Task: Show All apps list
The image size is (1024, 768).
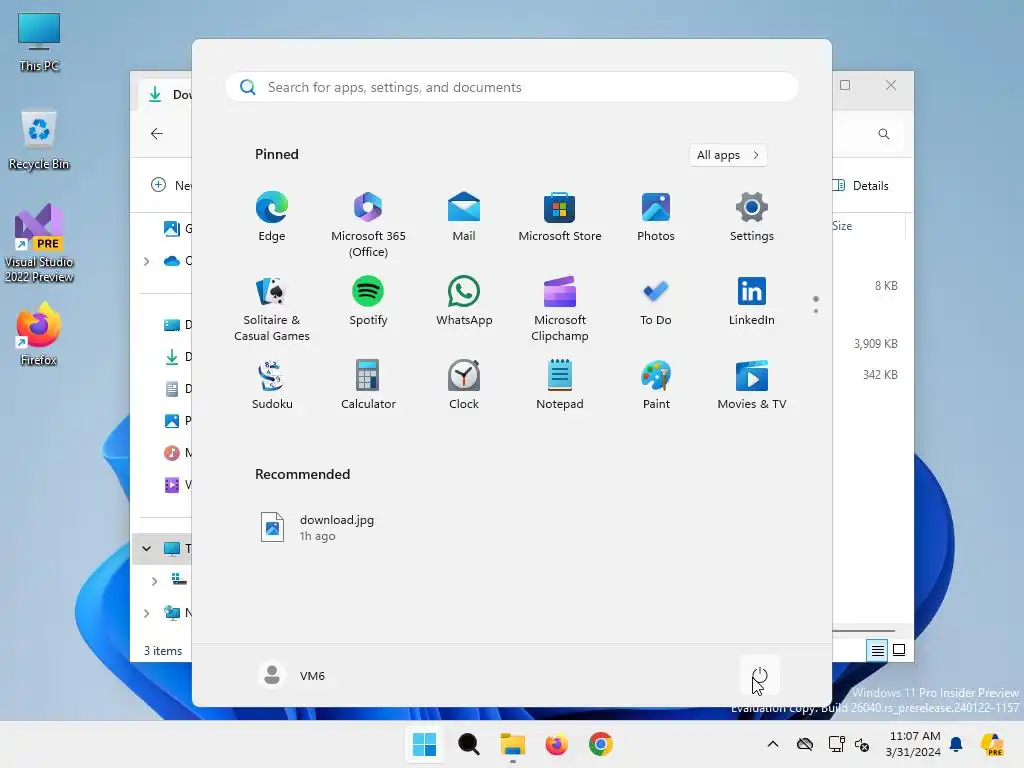Action: pyautogui.click(x=728, y=155)
